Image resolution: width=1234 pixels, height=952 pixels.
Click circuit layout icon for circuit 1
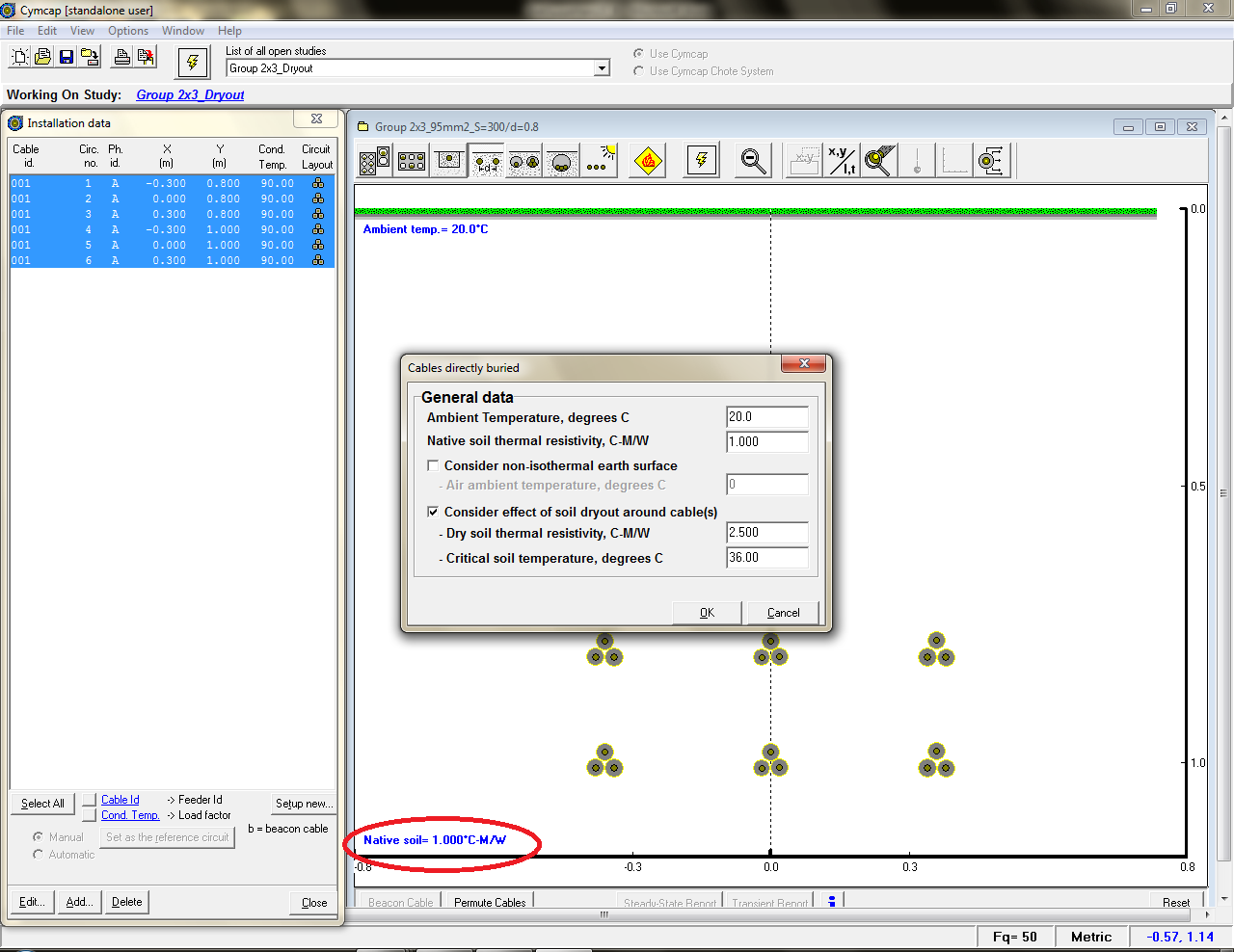pyautogui.click(x=318, y=183)
